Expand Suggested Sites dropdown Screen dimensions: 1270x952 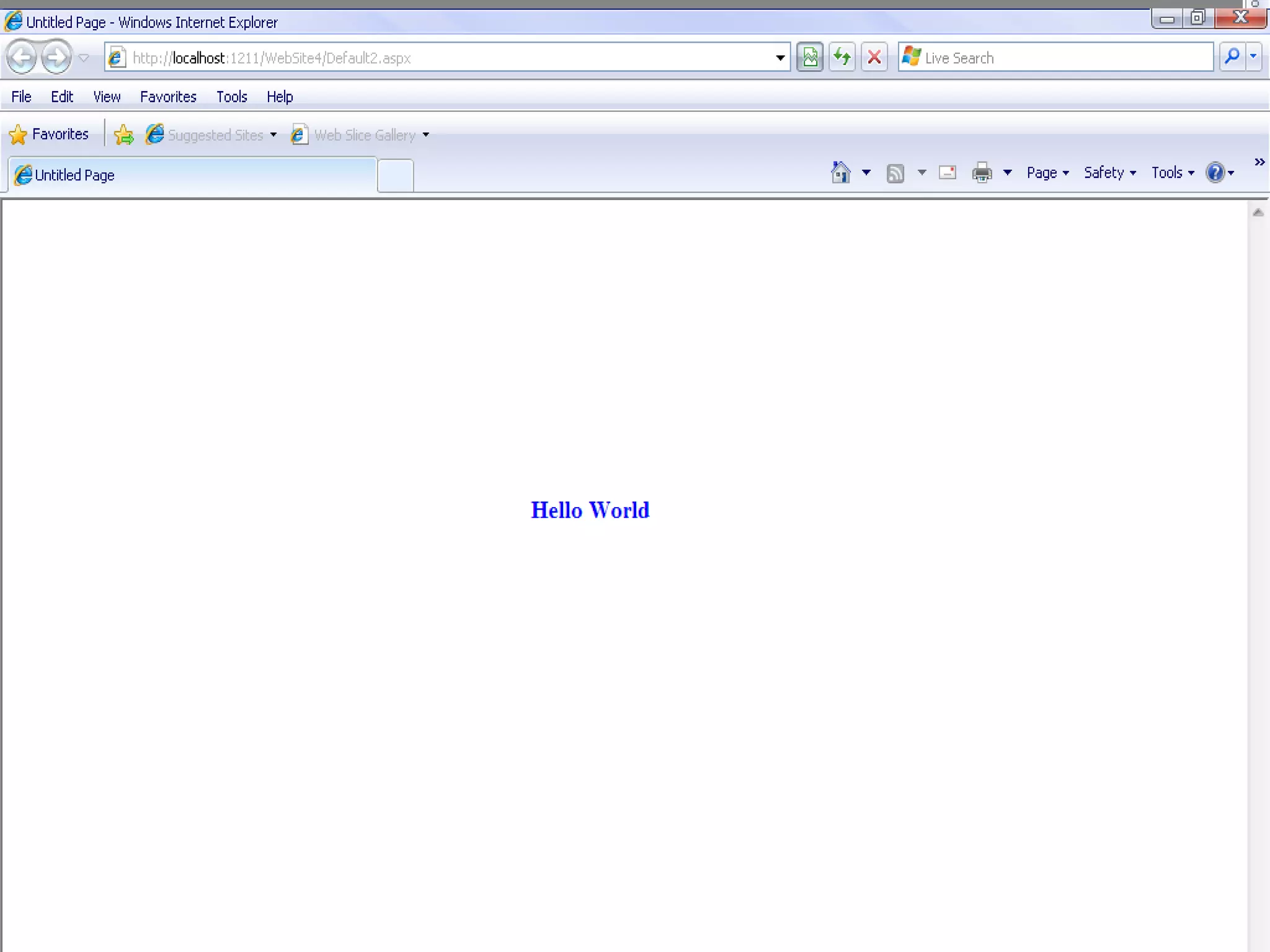[273, 135]
